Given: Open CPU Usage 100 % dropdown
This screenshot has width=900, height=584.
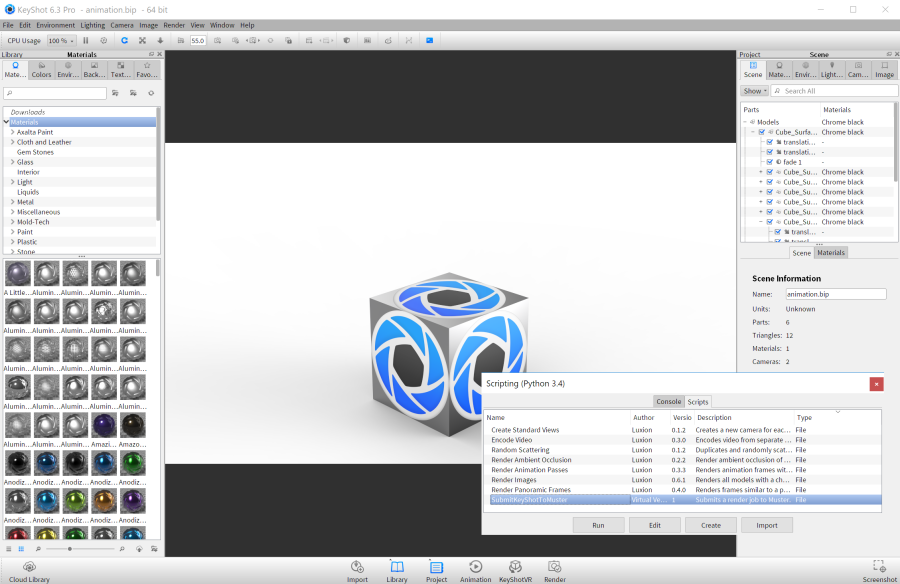Looking at the screenshot, I should pyautogui.click(x=61, y=41).
